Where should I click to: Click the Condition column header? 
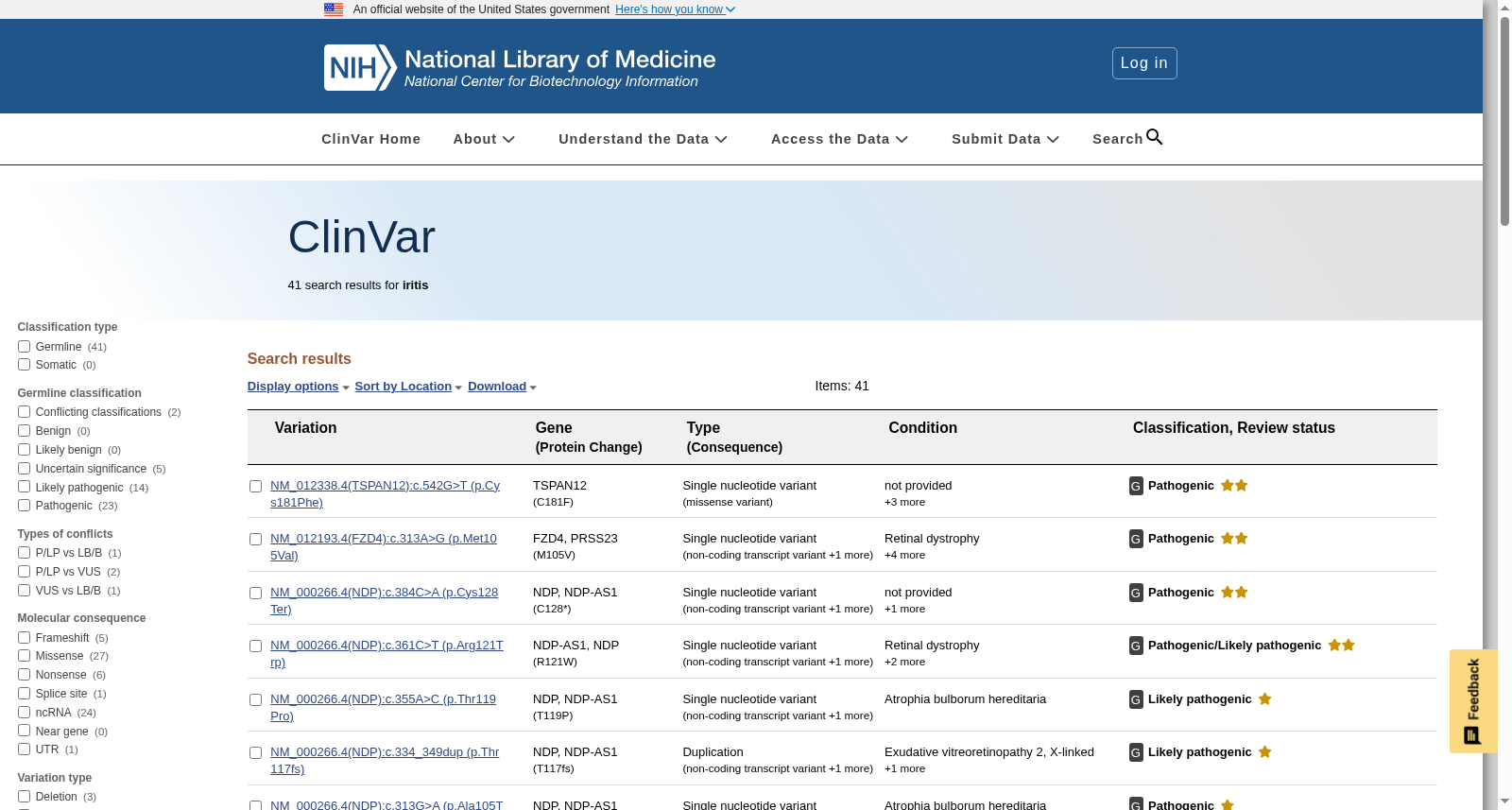[x=922, y=428]
